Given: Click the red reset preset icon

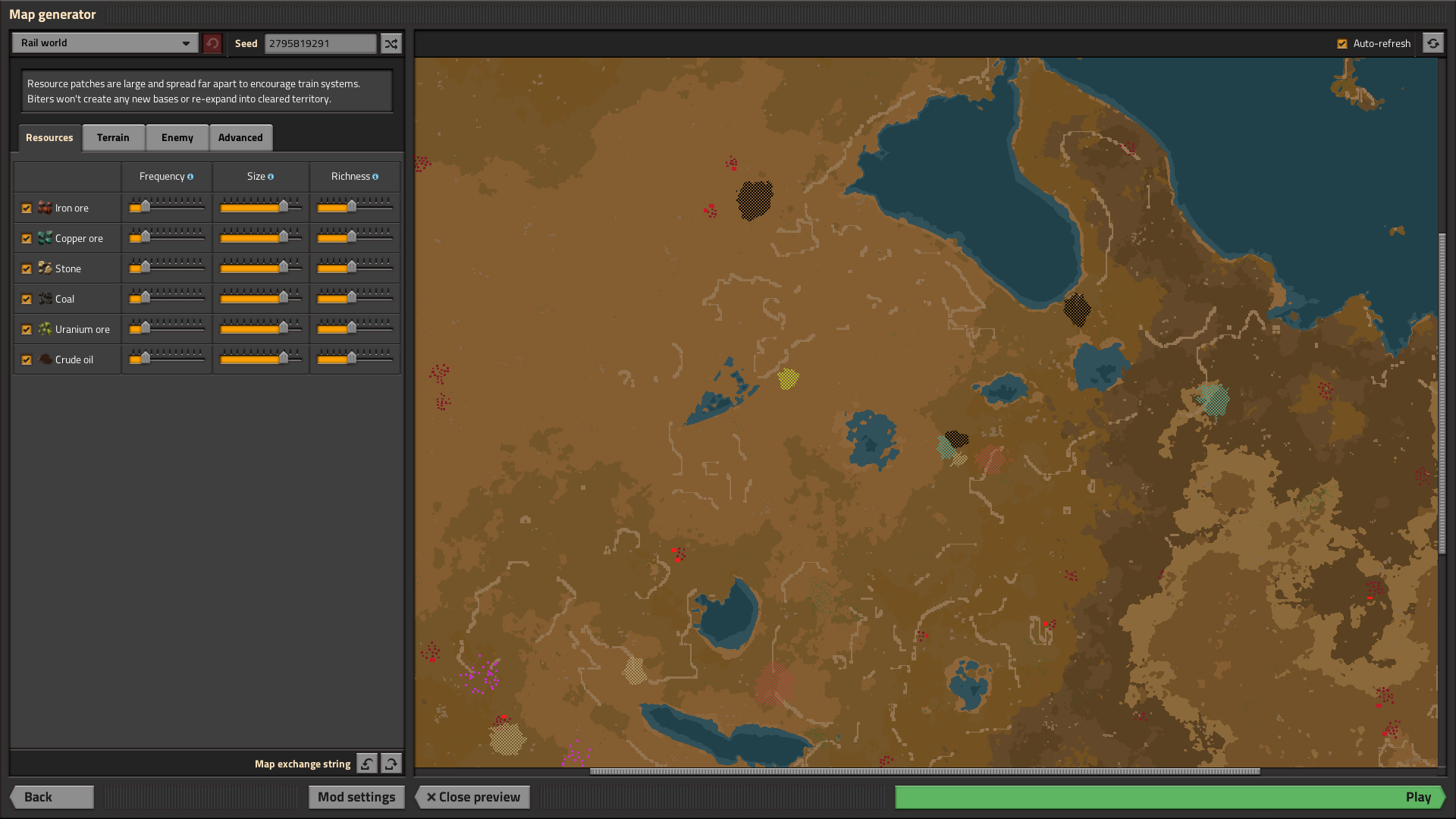Looking at the screenshot, I should click(x=212, y=43).
